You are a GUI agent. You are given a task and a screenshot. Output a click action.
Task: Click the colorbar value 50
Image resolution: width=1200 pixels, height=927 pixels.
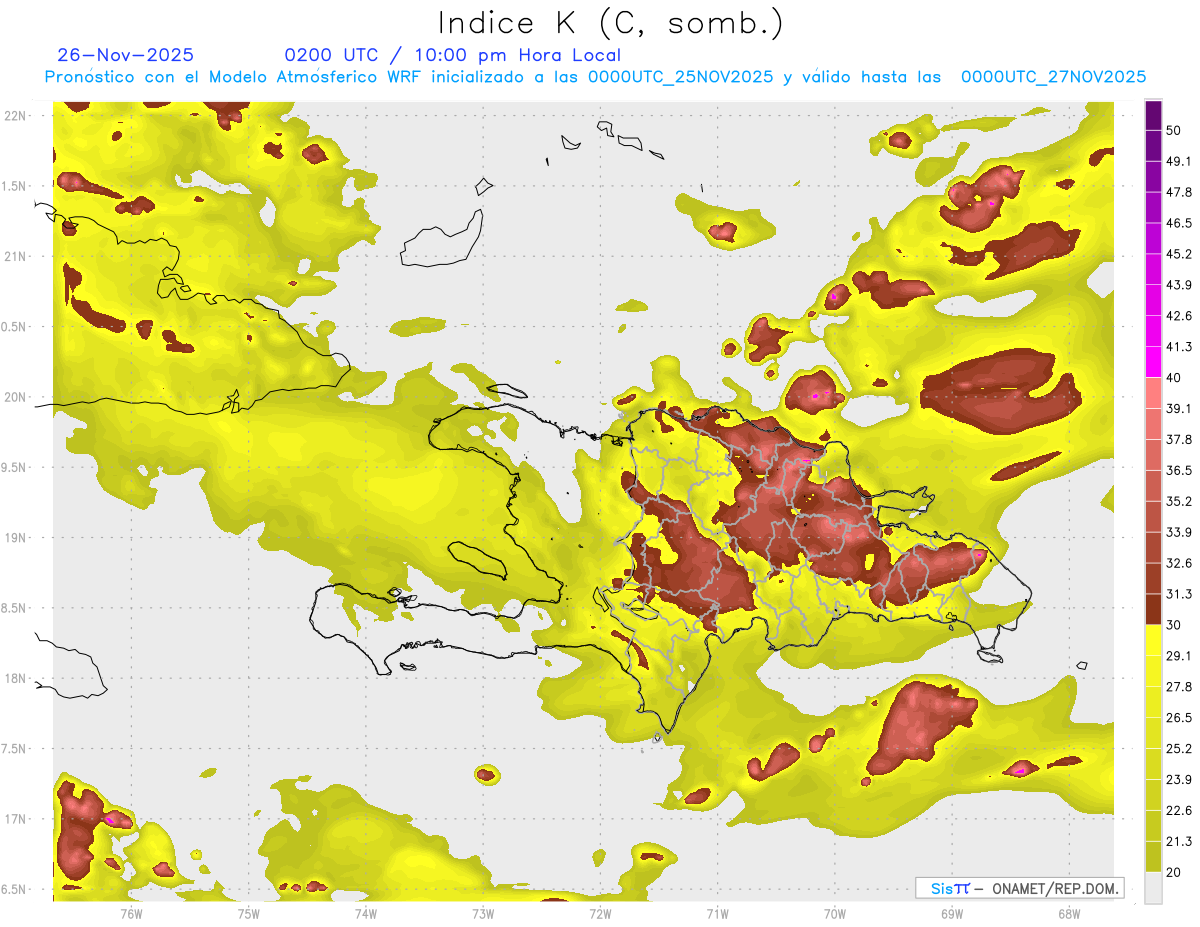click(x=1175, y=130)
